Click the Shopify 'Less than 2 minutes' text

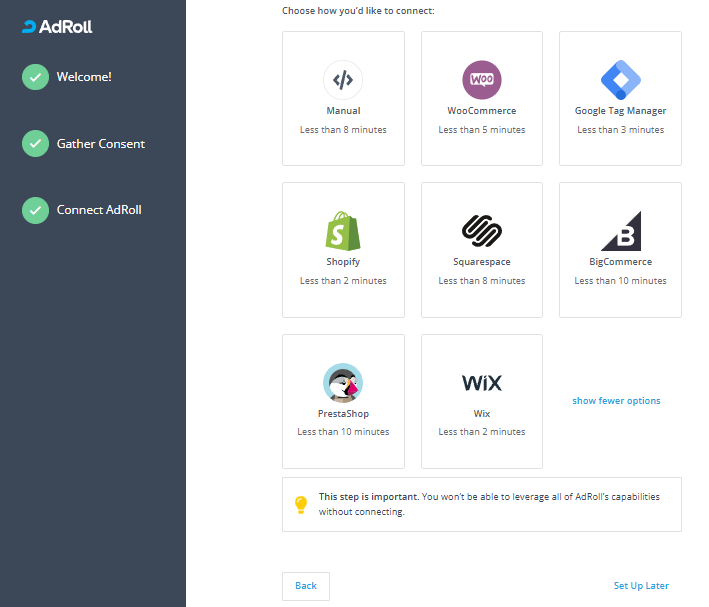(x=343, y=281)
